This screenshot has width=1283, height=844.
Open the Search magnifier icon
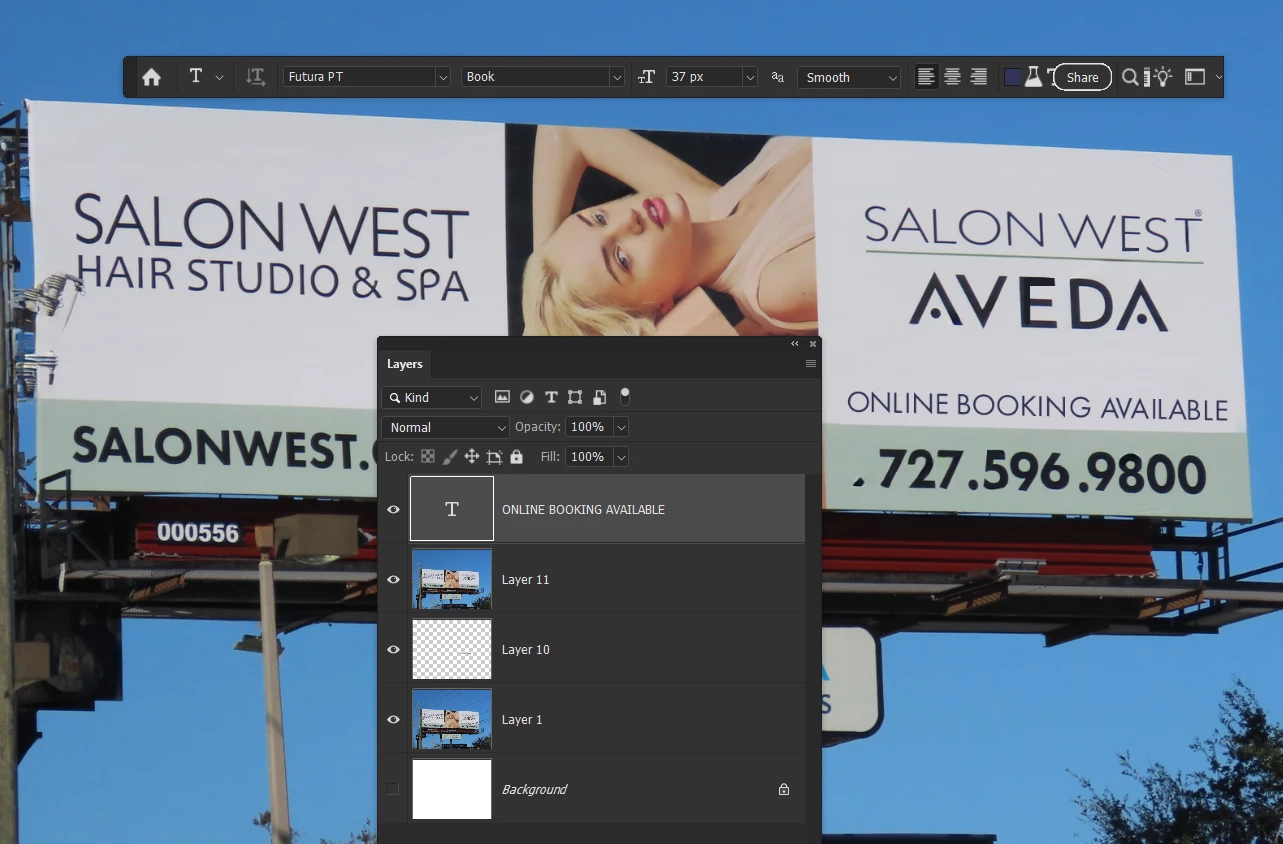pyautogui.click(x=1130, y=77)
